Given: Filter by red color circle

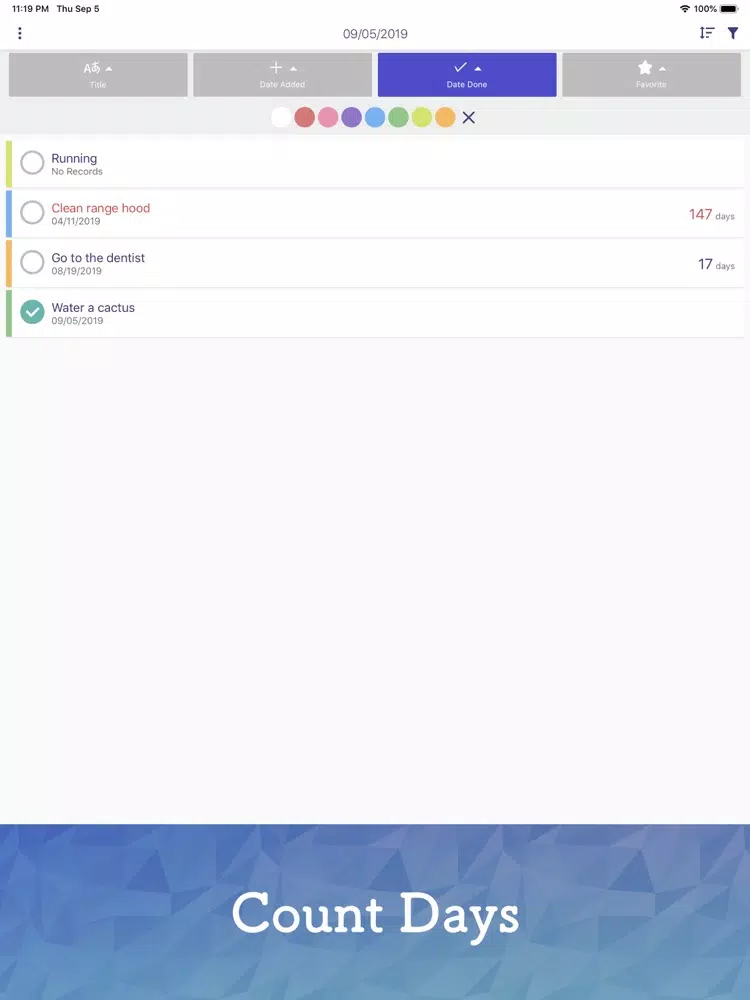Looking at the screenshot, I should [305, 117].
